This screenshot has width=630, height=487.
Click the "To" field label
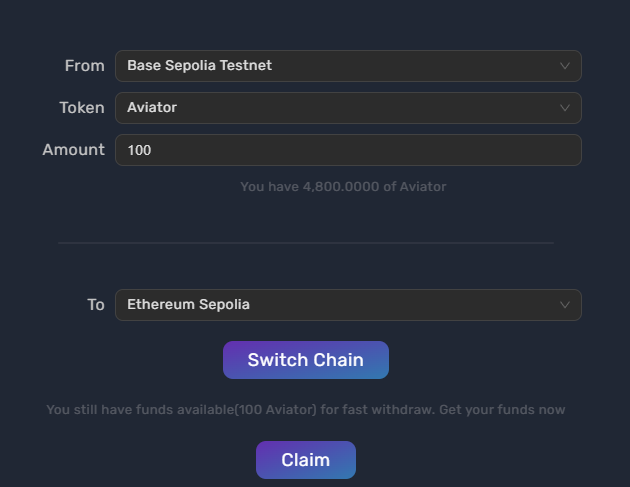(x=95, y=305)
